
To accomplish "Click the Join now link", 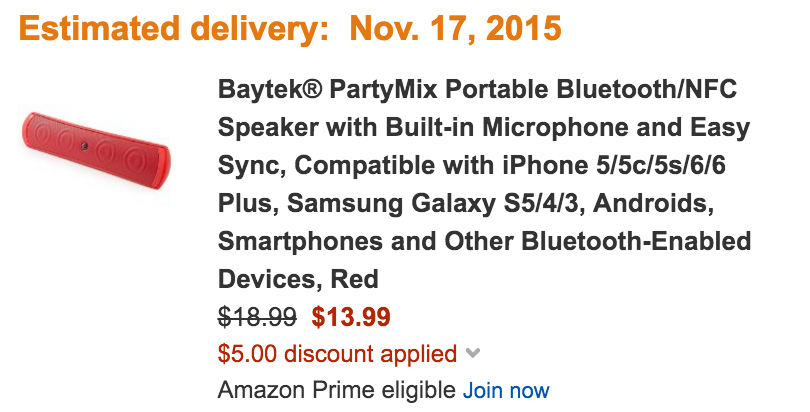I will [x=505, y=389].
